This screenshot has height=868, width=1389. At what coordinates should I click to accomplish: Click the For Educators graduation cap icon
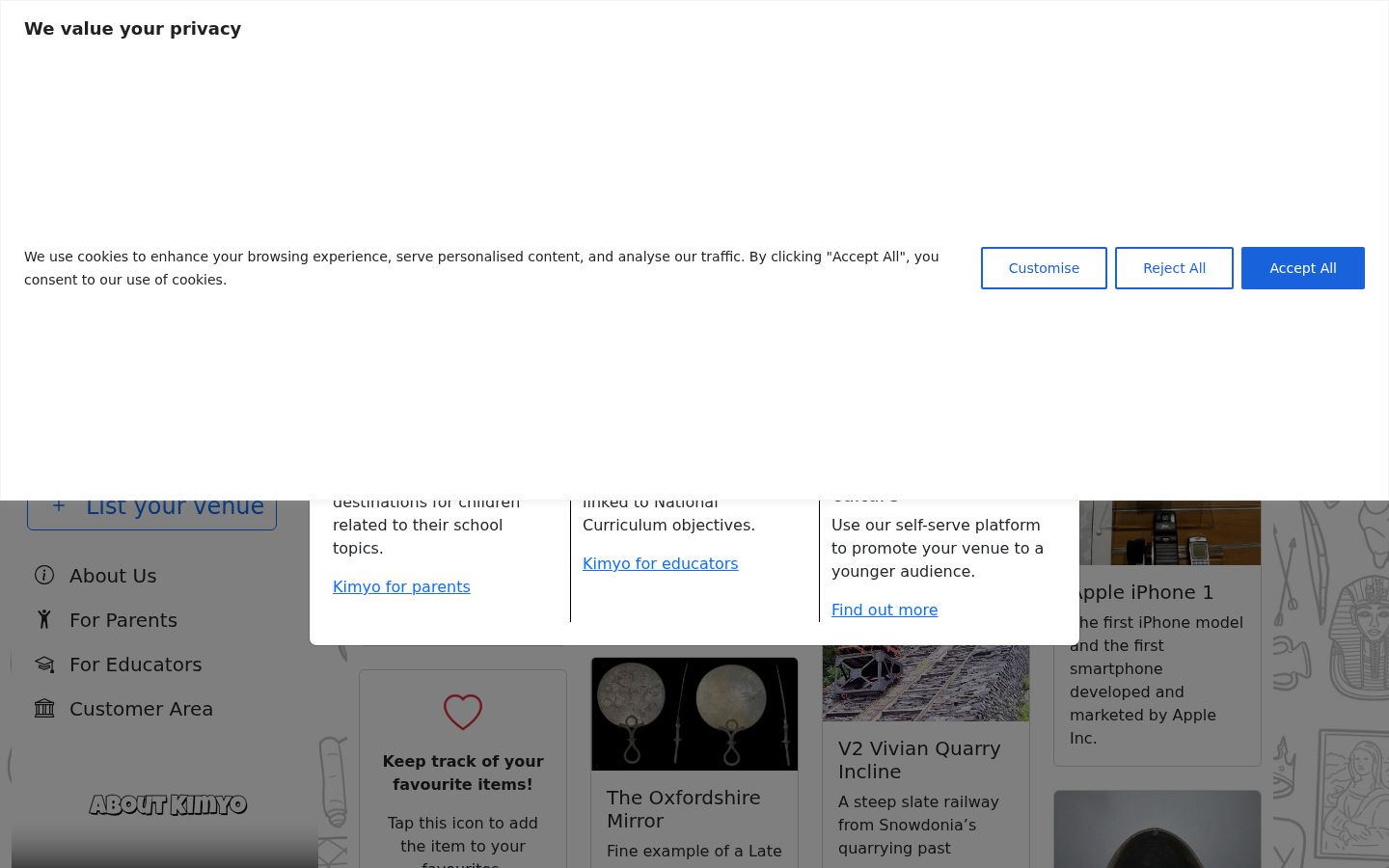tap(44, 665)
